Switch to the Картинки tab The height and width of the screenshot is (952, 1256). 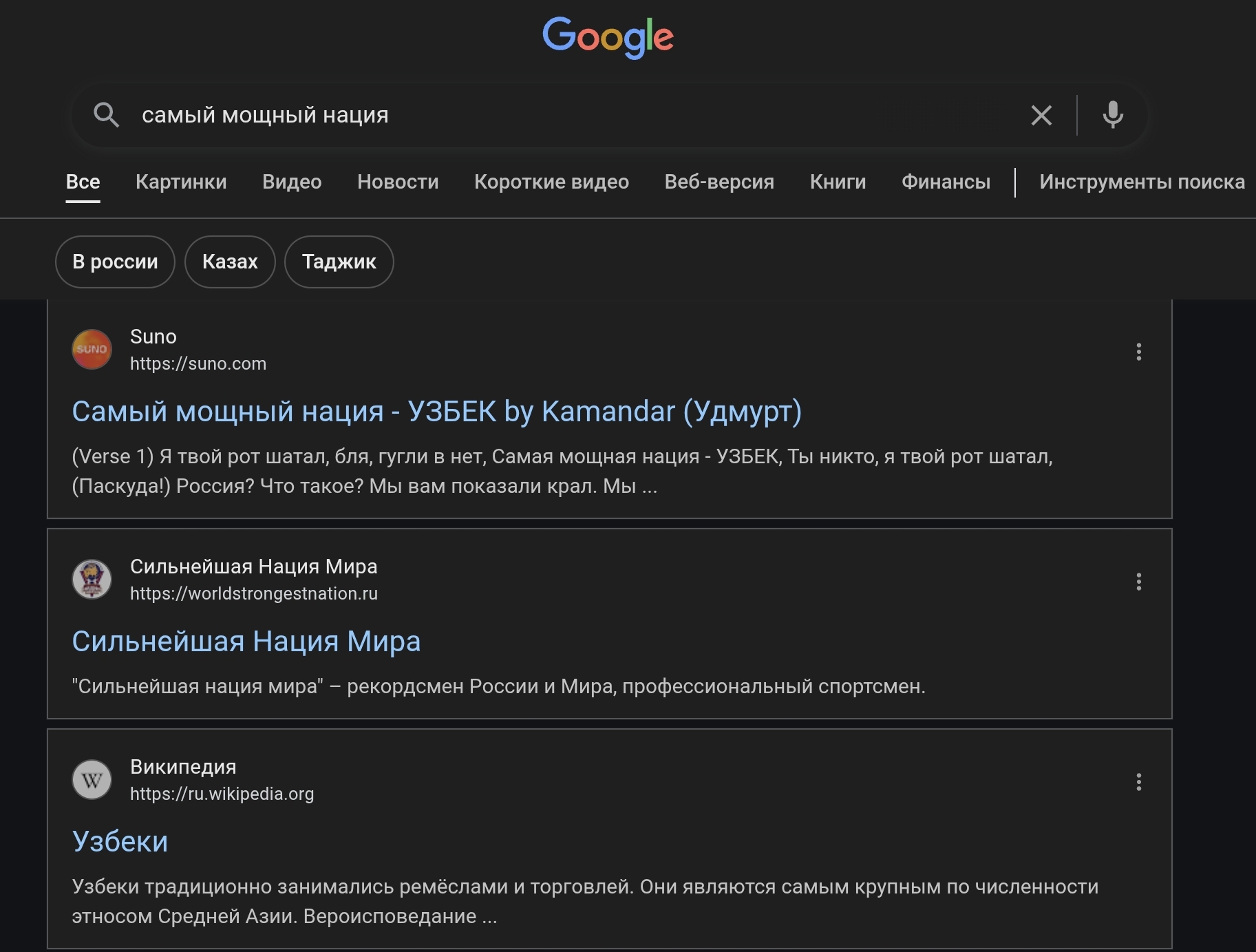(181, 182)
